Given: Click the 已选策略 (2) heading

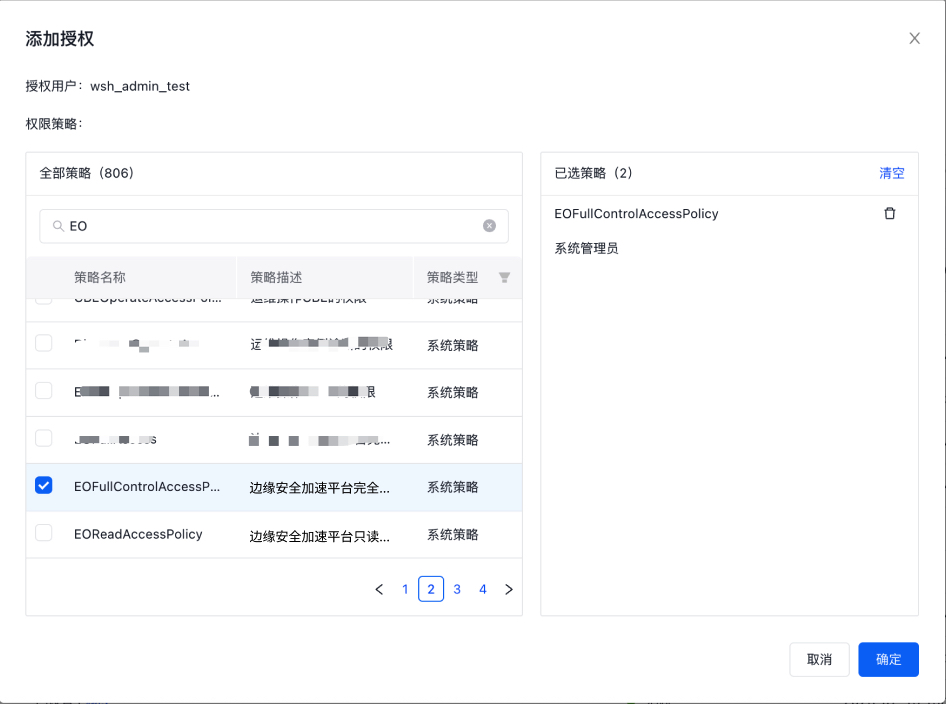Looking at the screenshot, I should (x=593, y=173).
